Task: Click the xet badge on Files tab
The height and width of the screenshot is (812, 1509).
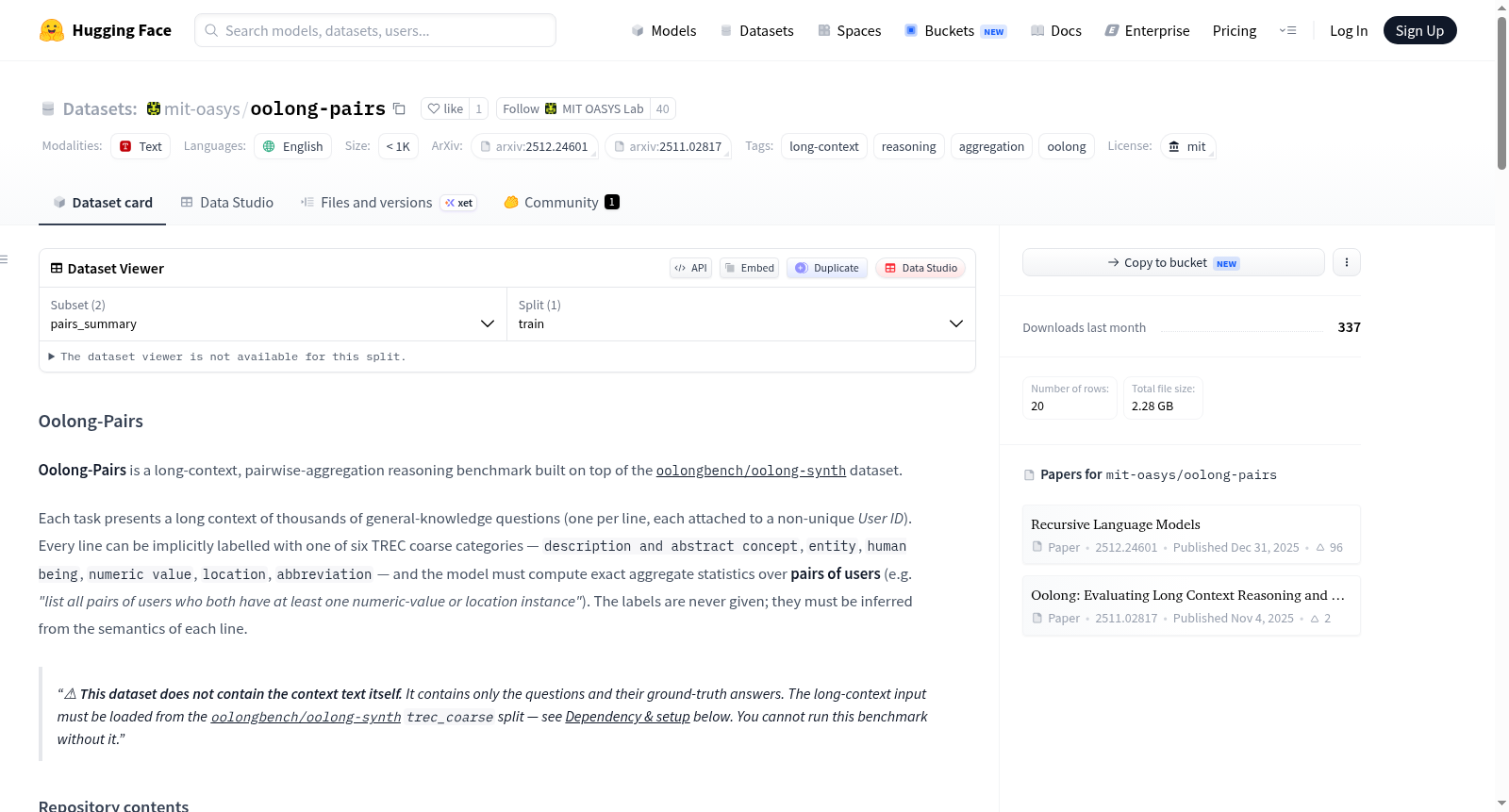Action: 459,203
